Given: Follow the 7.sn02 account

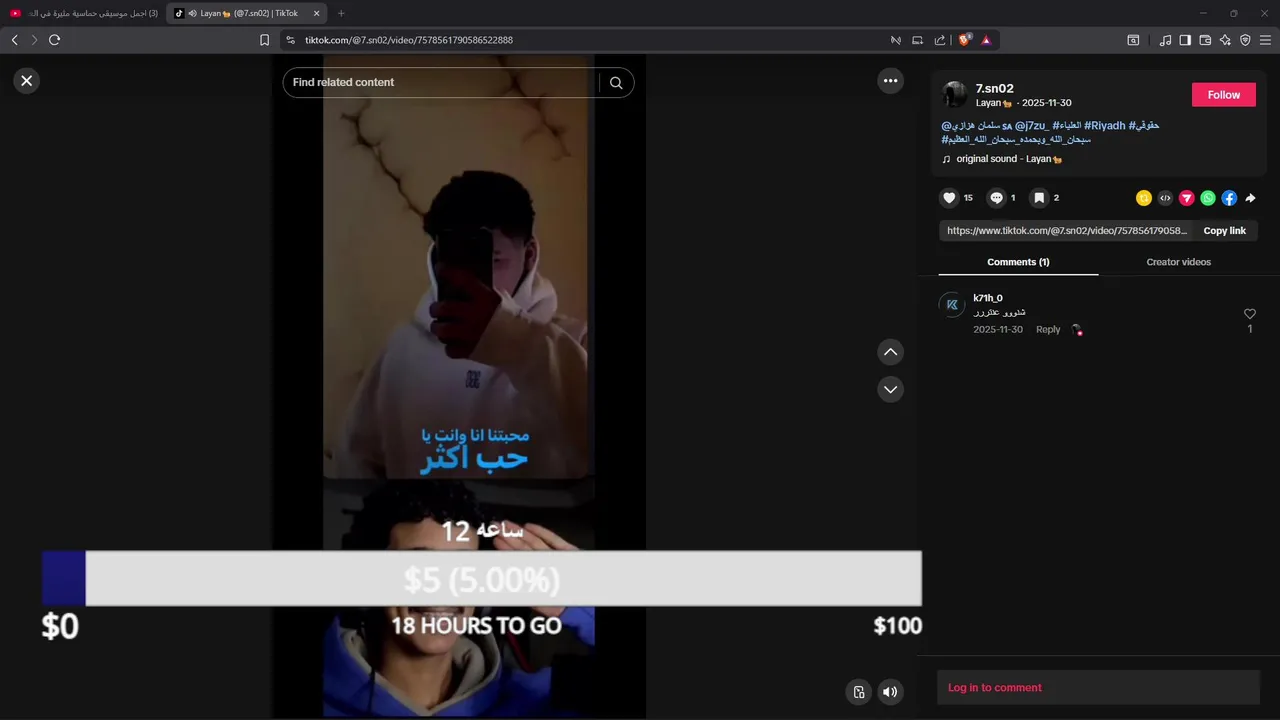Looking at the screenshot, I should [x=1224, y=95].
